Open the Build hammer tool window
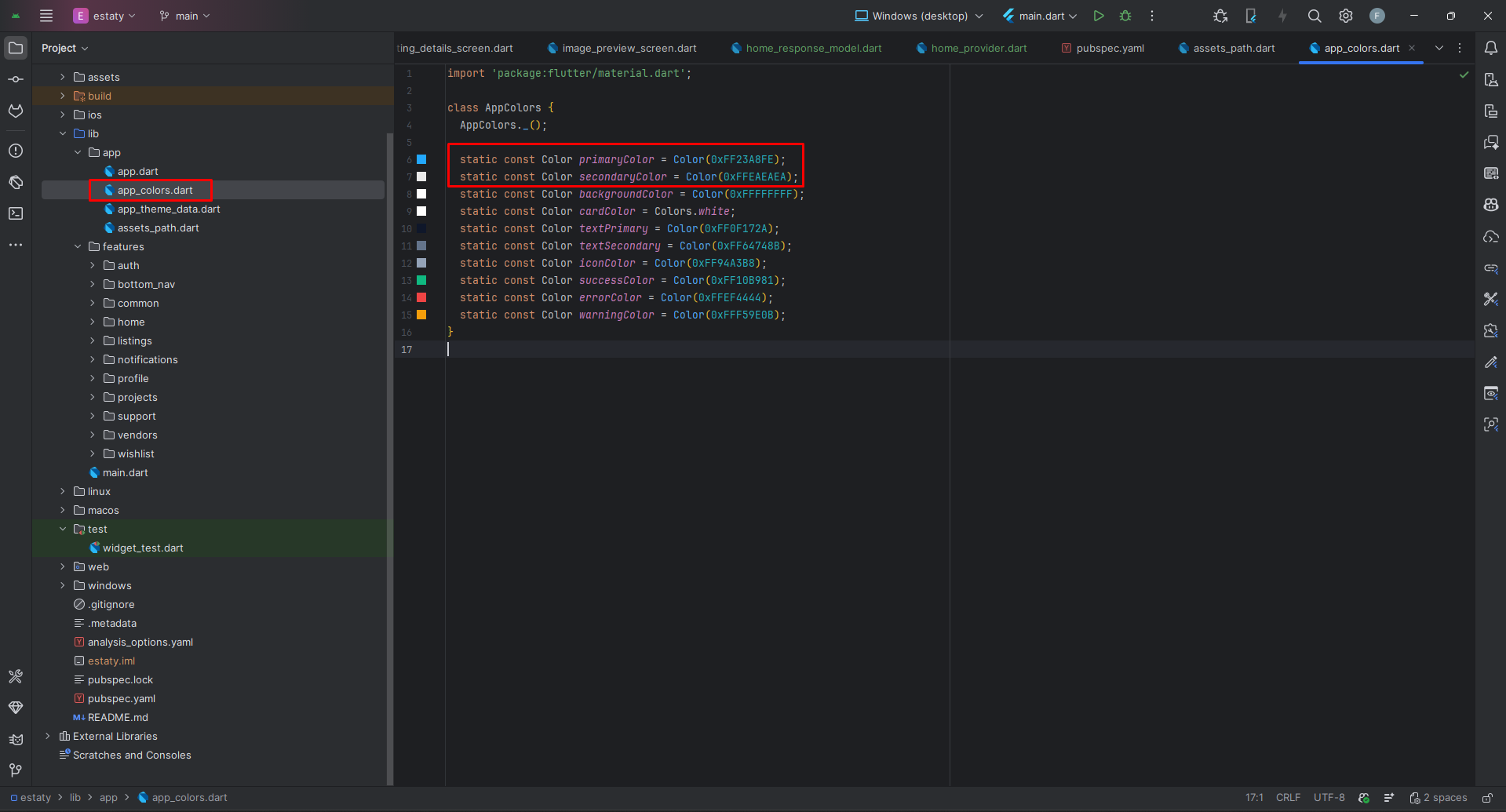This screenshot has width=1506, height=812. (x=16, y=676)
